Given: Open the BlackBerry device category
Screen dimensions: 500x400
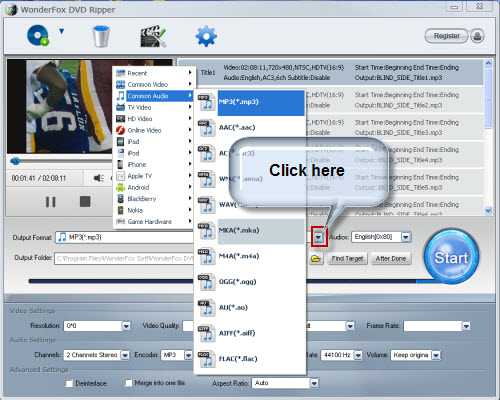Looking at the screenshot, I should tap(154, 199).
